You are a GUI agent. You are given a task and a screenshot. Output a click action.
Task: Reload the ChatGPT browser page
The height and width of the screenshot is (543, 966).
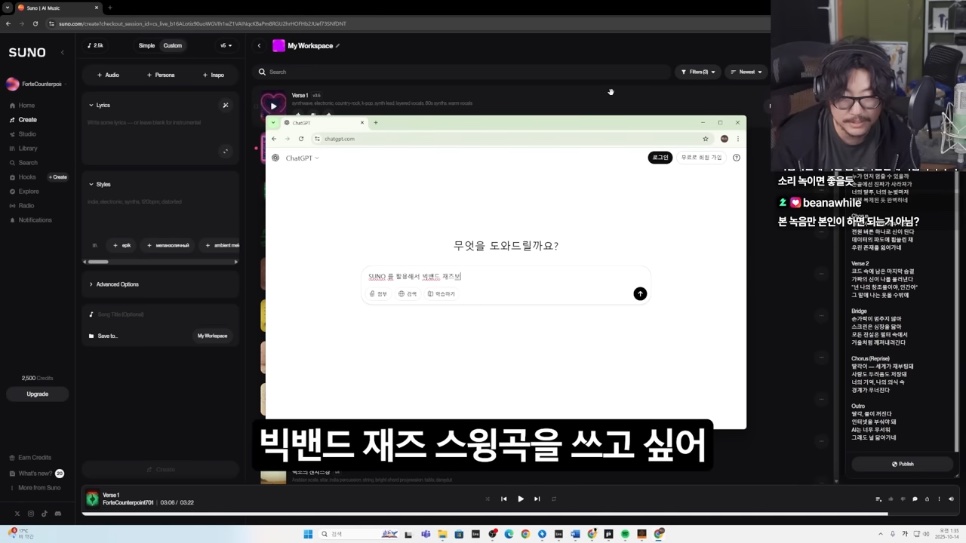click(x=301, y=139)
